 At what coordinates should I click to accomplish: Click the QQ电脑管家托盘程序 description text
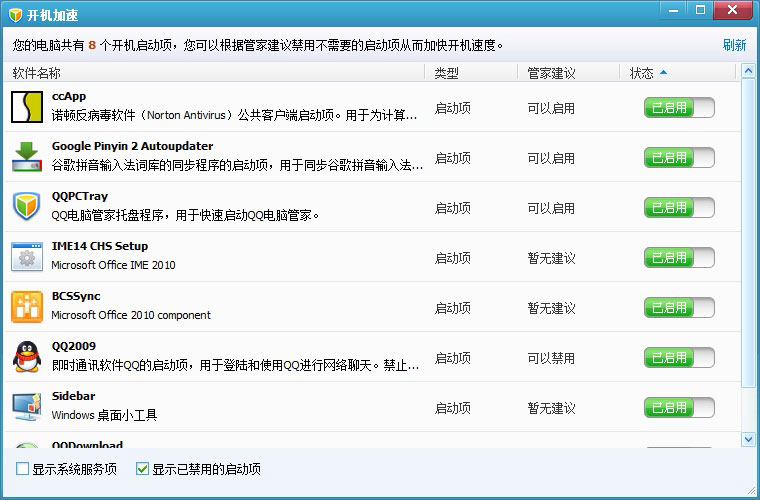(185, 215)
